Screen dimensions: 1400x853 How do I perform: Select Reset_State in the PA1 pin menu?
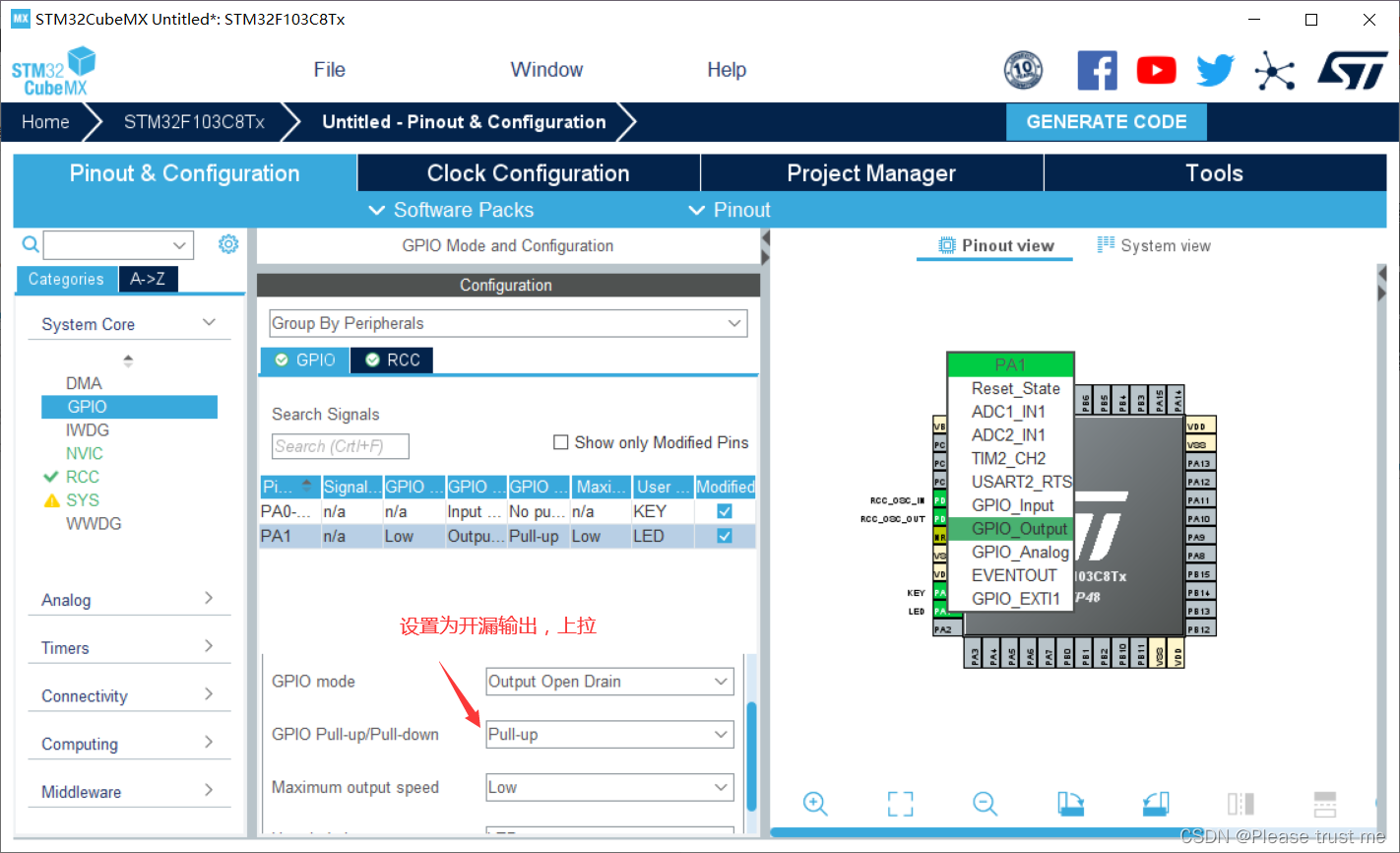pos(1012,389)
